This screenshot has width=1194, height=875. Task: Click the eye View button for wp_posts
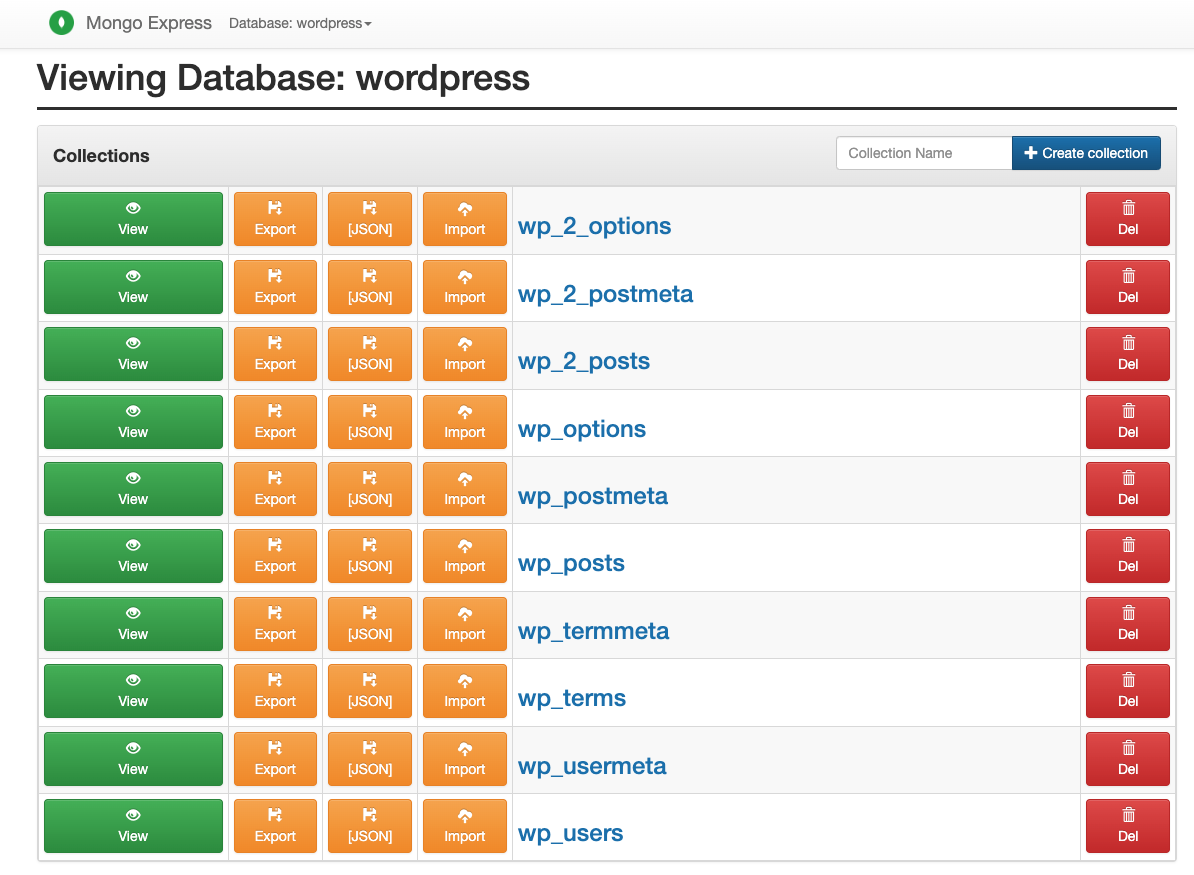133,556
